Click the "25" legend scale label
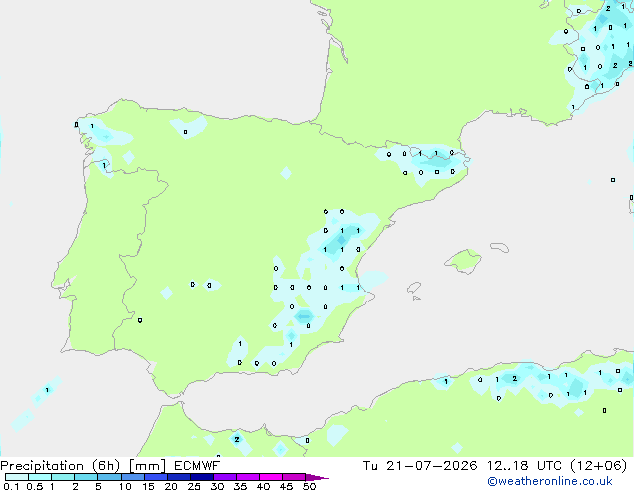Viewport: 634px width, 490px height. (x=194, y=486)
